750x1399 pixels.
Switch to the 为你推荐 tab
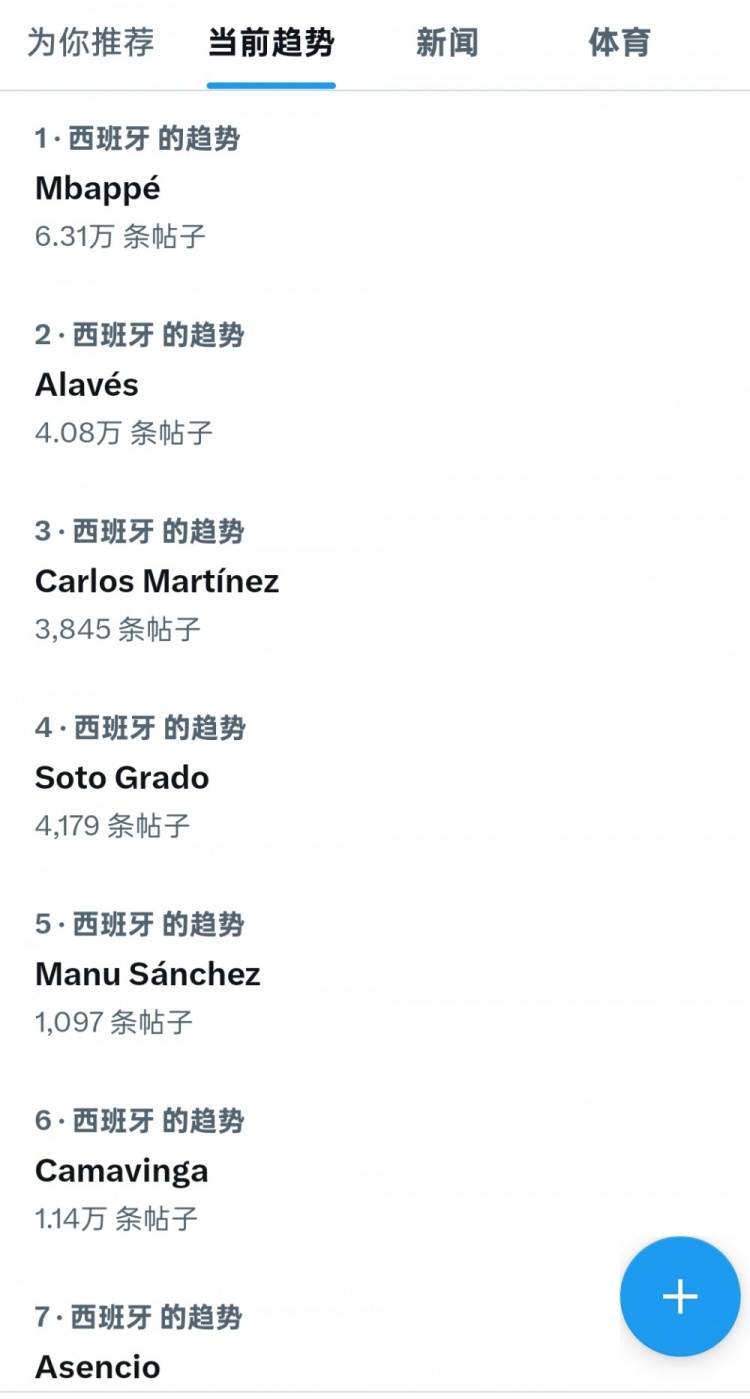click(91, 43)
